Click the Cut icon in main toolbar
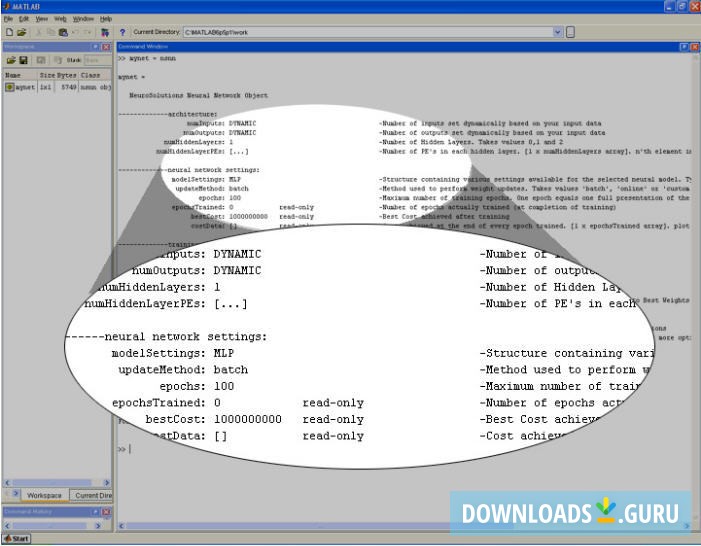This screenshot has height=546, width=701. pyautogui.click(x=38, y=32)
